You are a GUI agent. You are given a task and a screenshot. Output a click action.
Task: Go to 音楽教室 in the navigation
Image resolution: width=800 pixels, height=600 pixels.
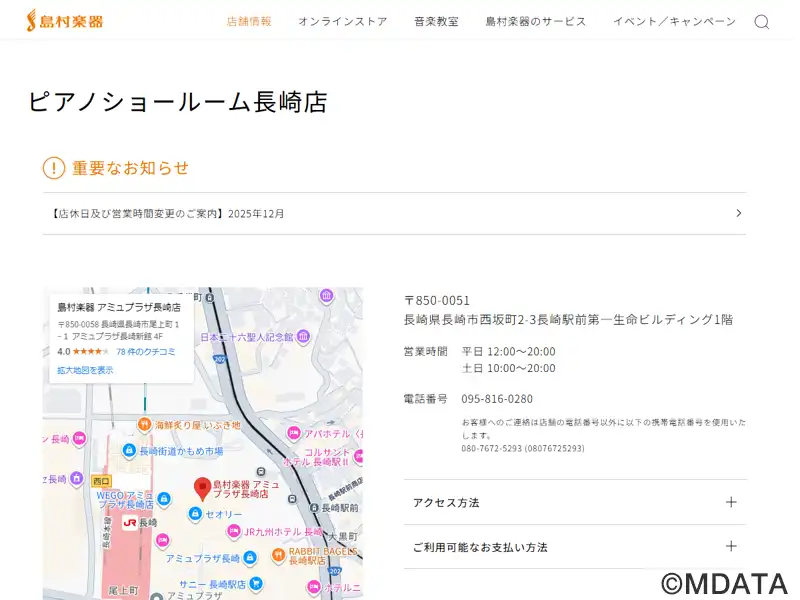[x=436, y=22]
